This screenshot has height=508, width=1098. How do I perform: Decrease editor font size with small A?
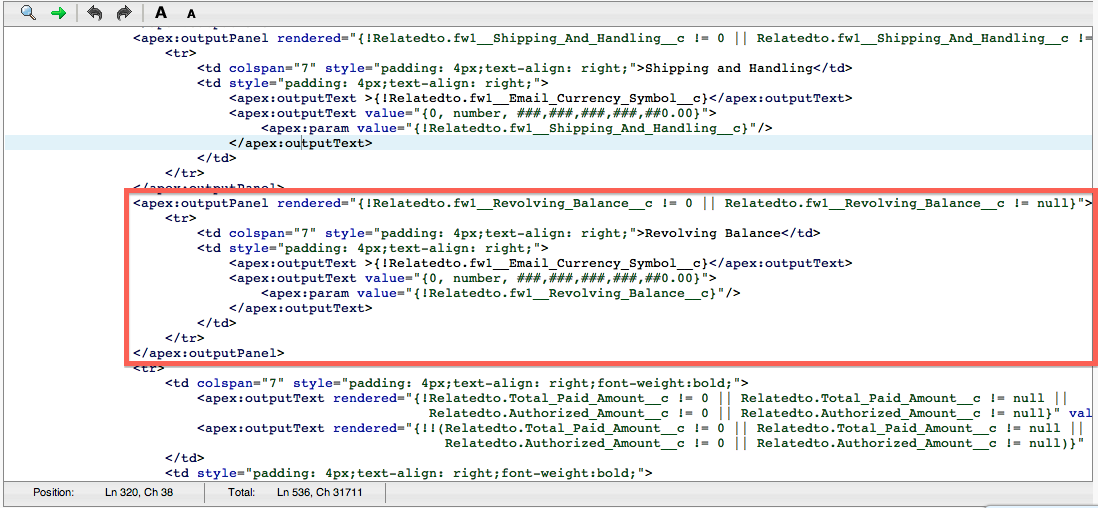(x=191, y=13)
